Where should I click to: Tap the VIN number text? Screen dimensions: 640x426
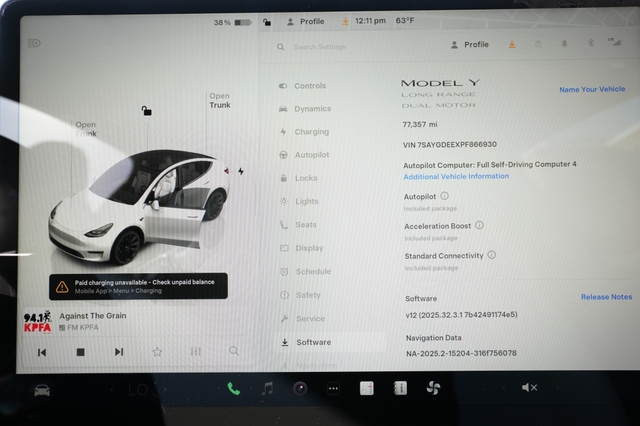[x=450, y=144]
